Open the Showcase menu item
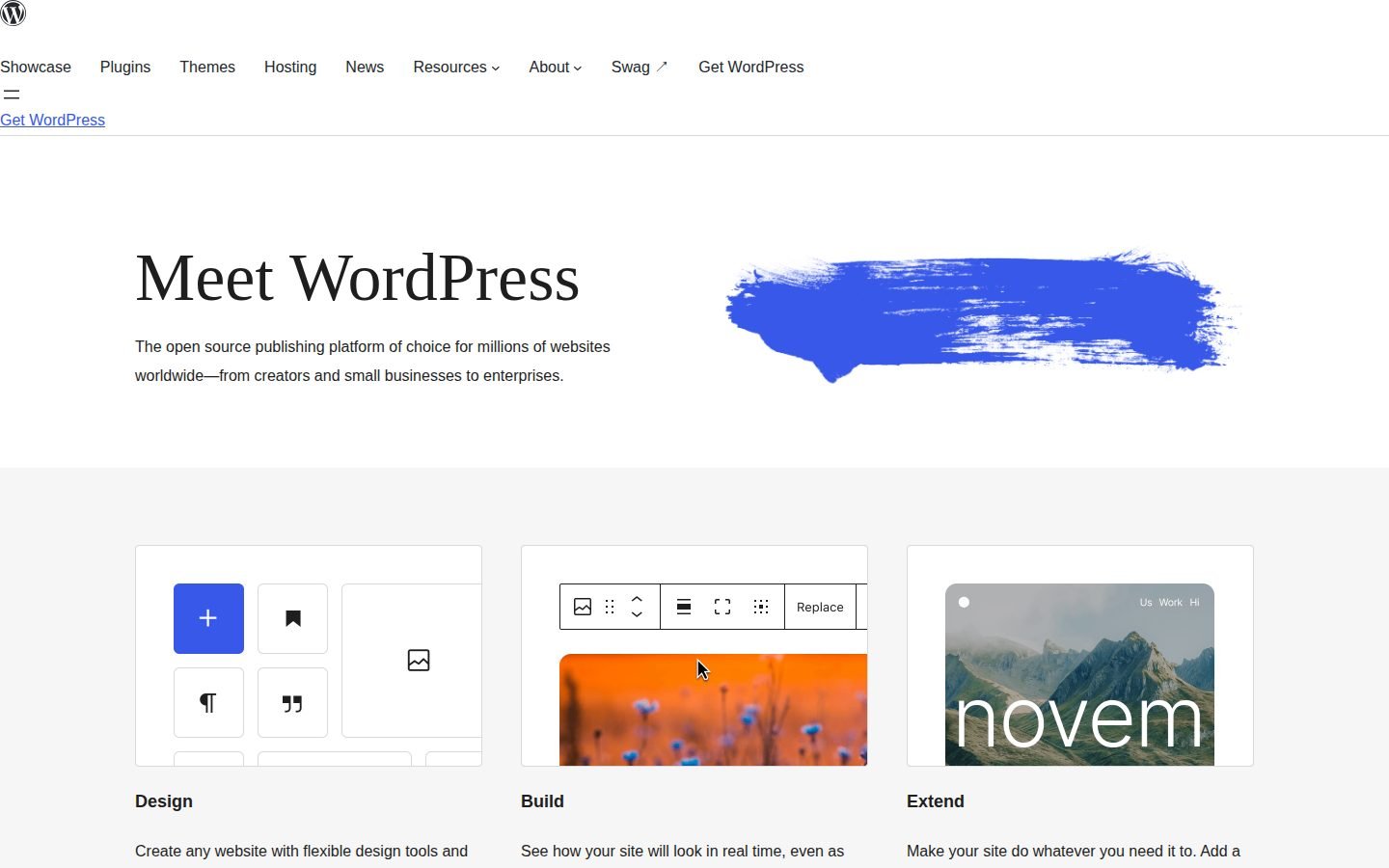1389x868 pixels. 36,67
